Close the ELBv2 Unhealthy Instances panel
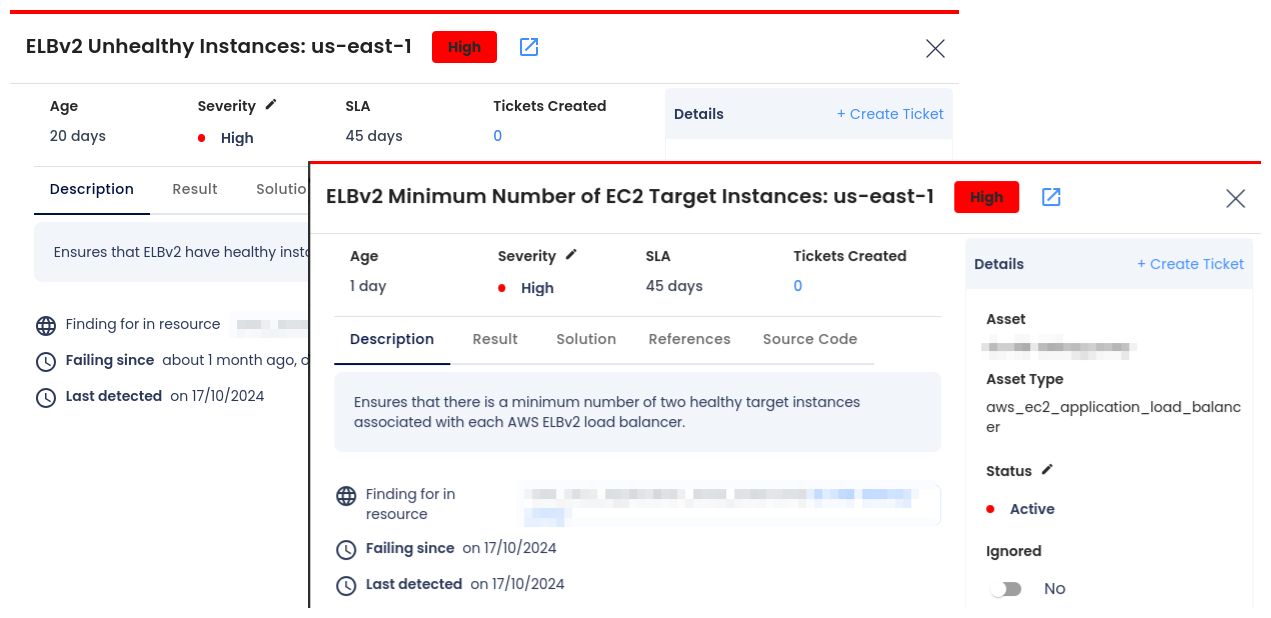This screenshot has width=1271, height=618. (x=935, y=48)
